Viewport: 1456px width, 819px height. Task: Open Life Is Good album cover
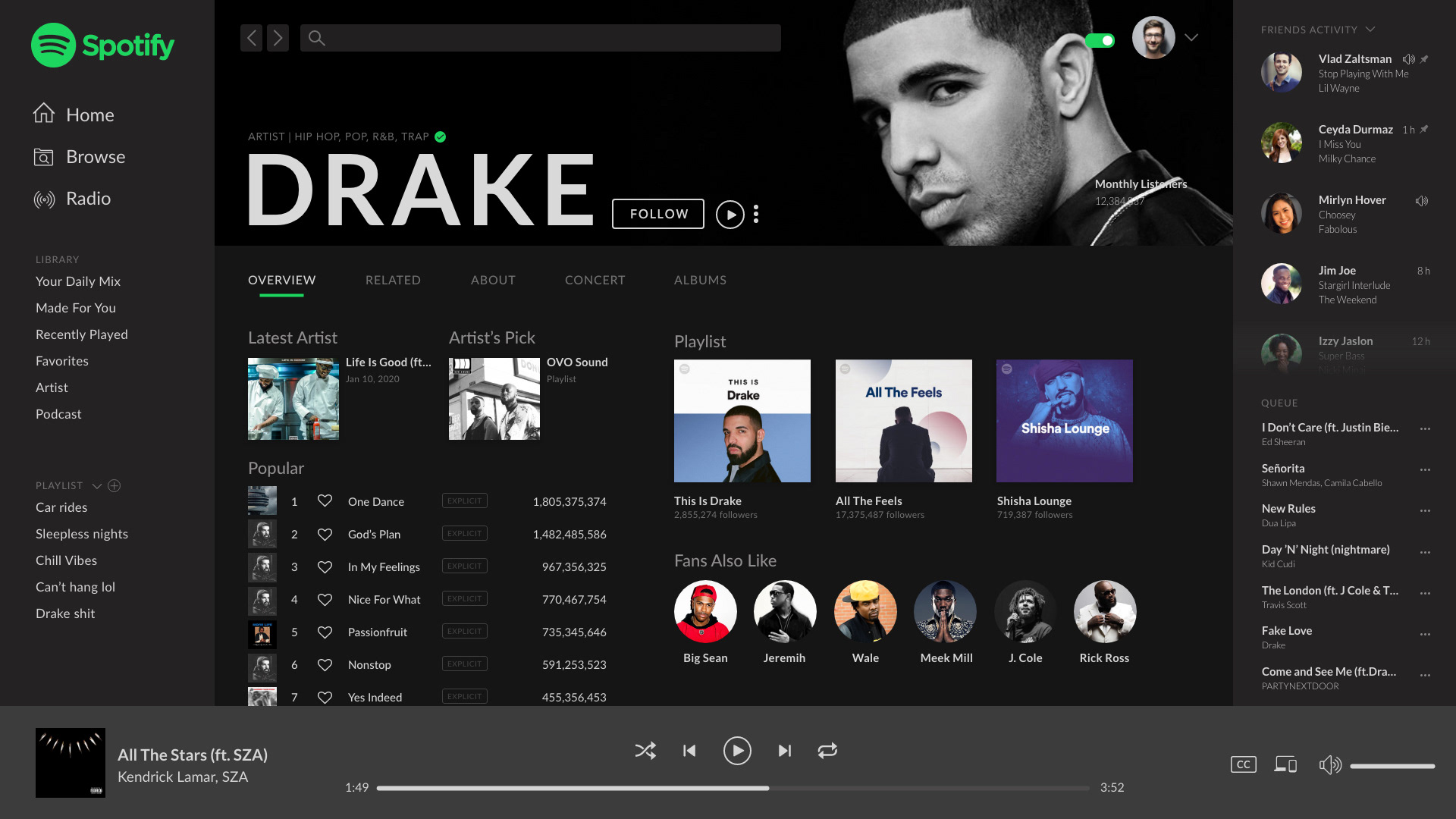[x=293, y=399]
